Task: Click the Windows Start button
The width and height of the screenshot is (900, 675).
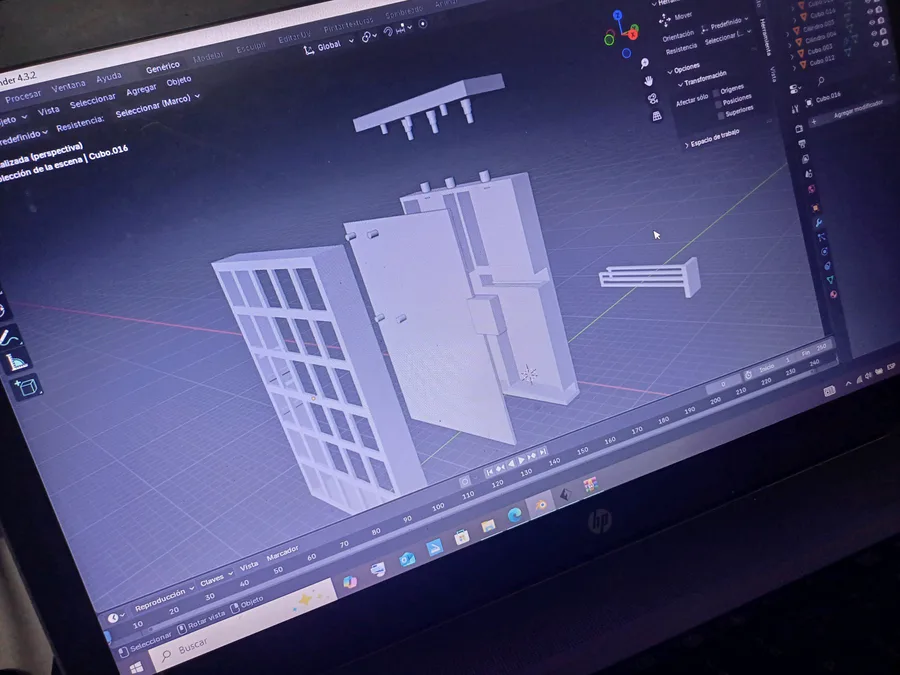Action: click(x=136, y=668)
